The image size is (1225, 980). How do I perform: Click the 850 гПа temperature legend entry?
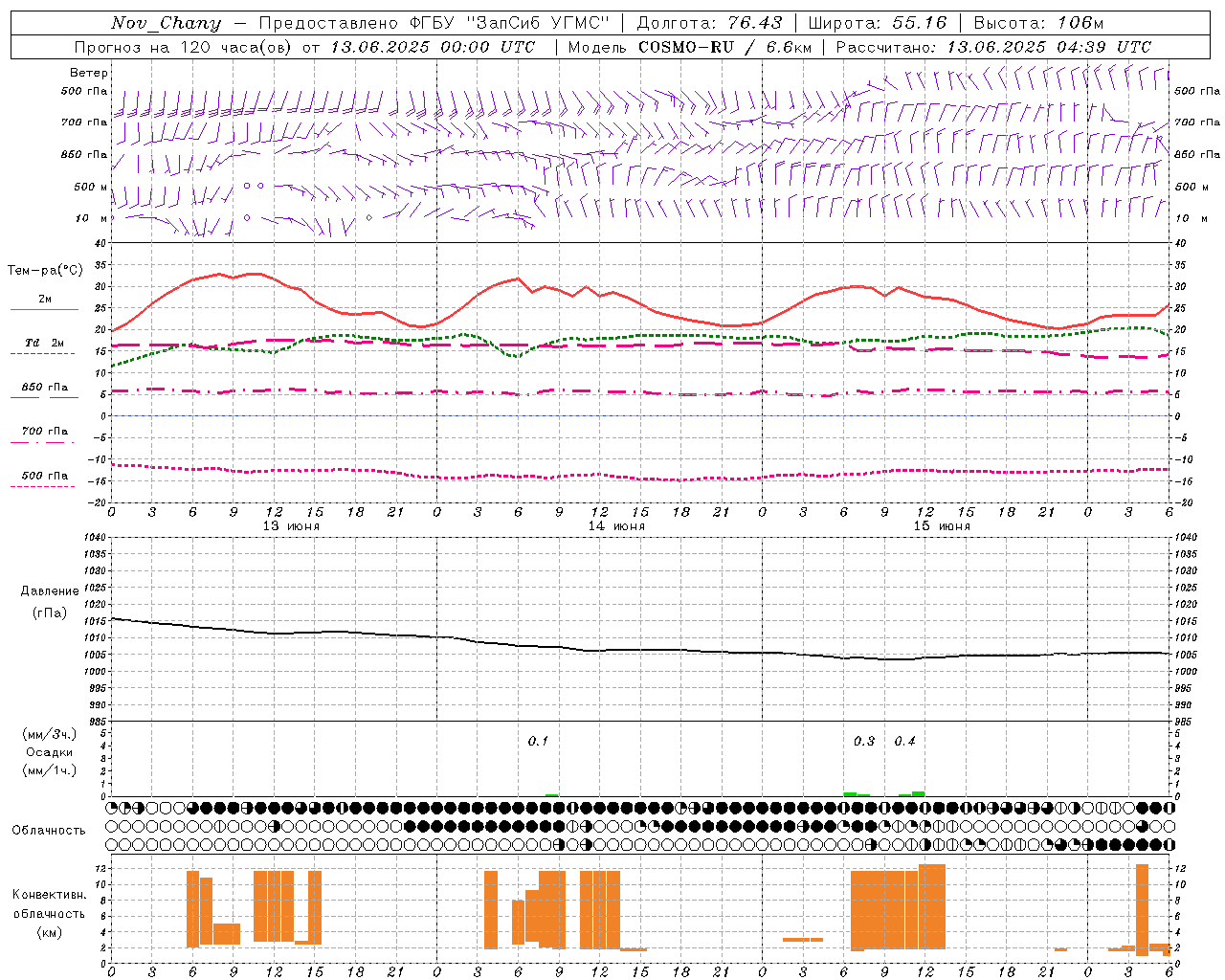pyautogui.click(x=45, y=388)
